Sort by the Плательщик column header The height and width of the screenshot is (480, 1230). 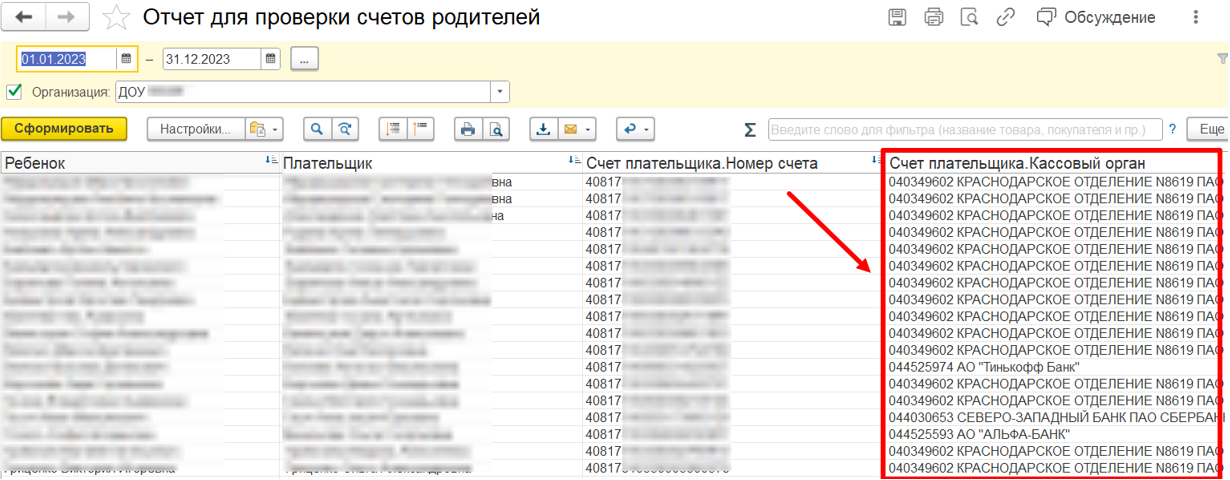click(x=420, y=163)
